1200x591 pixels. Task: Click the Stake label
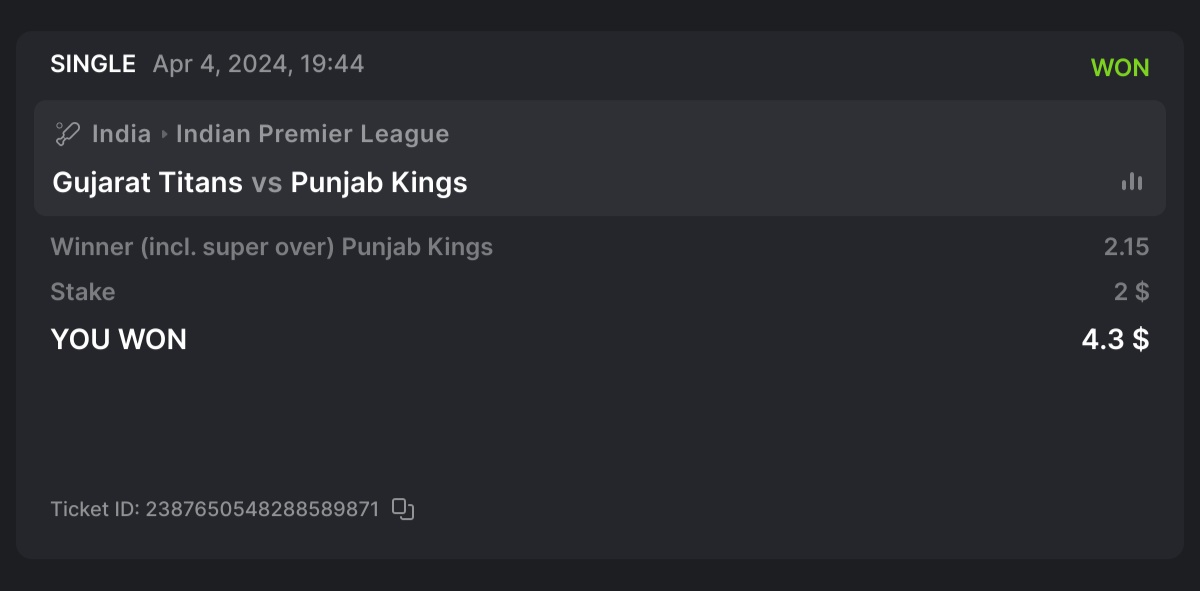(x=83, y=292)
